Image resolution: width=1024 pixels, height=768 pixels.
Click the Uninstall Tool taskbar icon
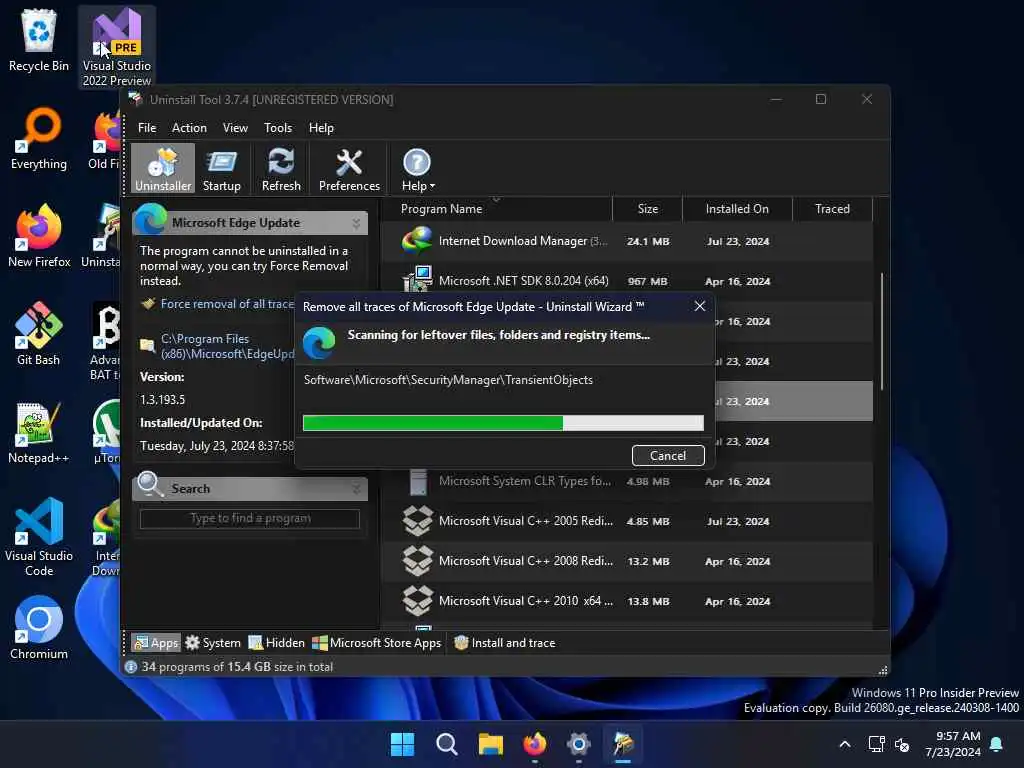coord(622,744)
